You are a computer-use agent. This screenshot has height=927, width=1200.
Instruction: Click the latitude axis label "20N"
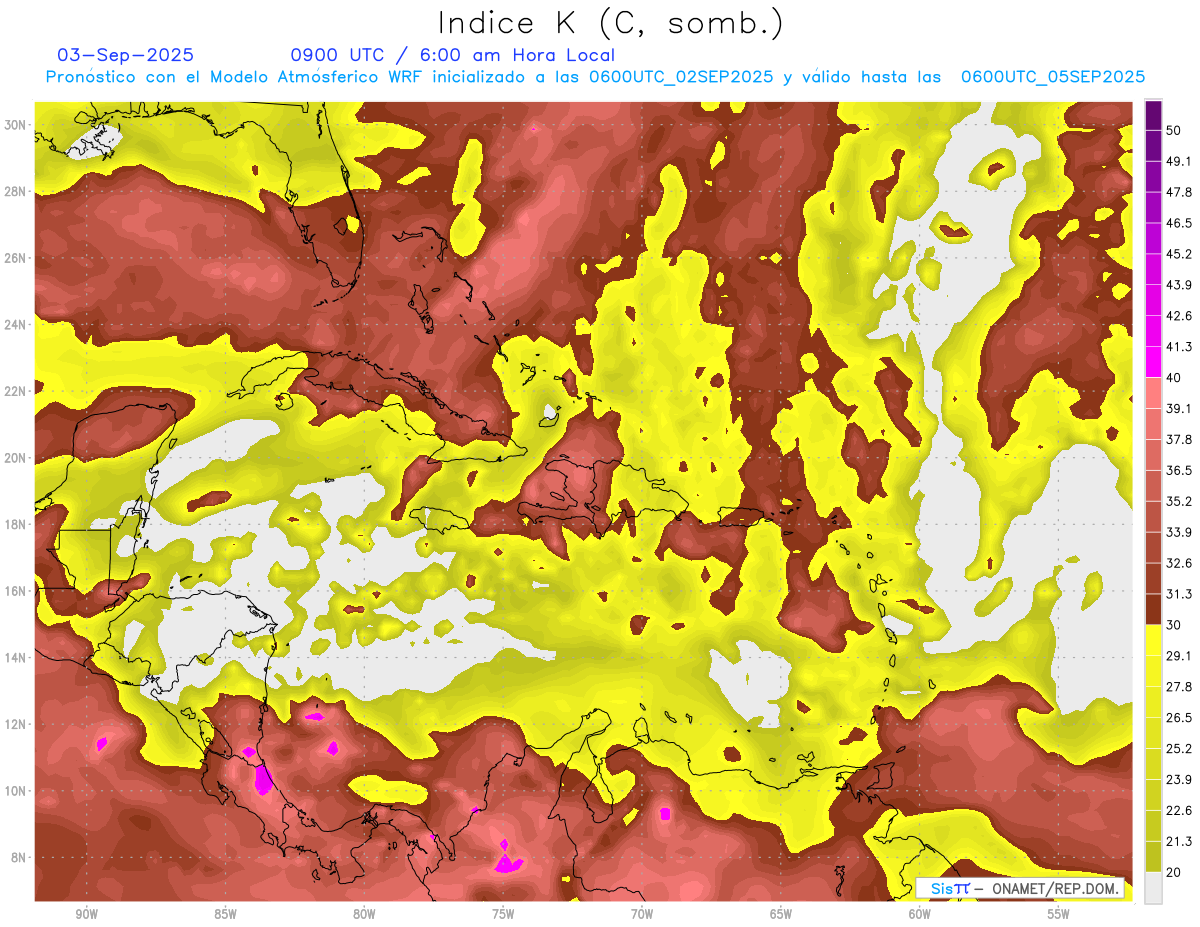coord(15,458)
